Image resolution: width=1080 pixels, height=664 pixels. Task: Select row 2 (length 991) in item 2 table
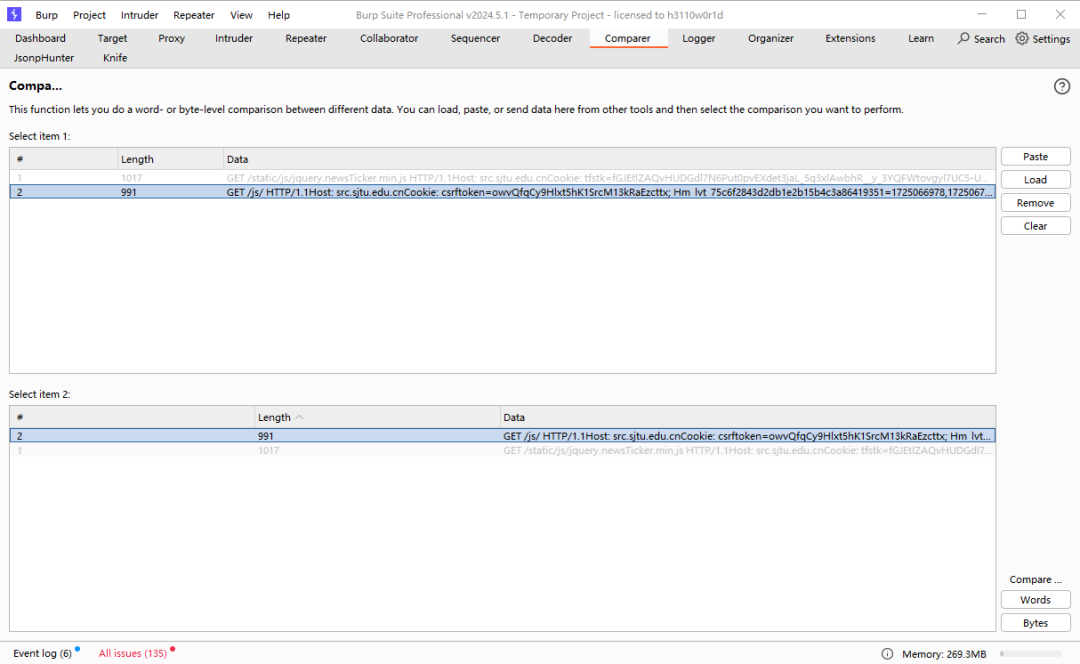click(502, 436)
